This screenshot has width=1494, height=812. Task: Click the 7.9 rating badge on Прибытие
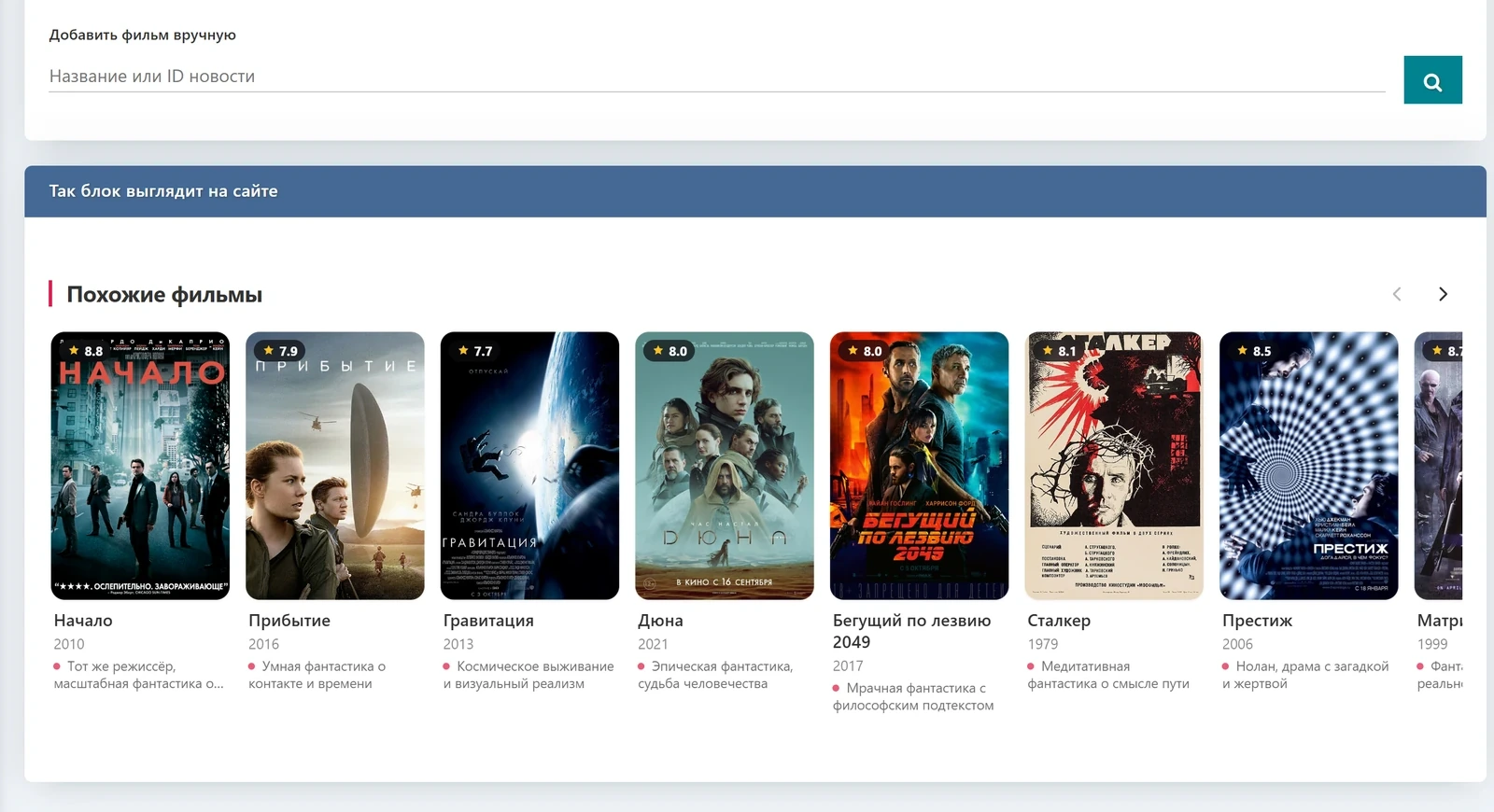coord(279,351)
